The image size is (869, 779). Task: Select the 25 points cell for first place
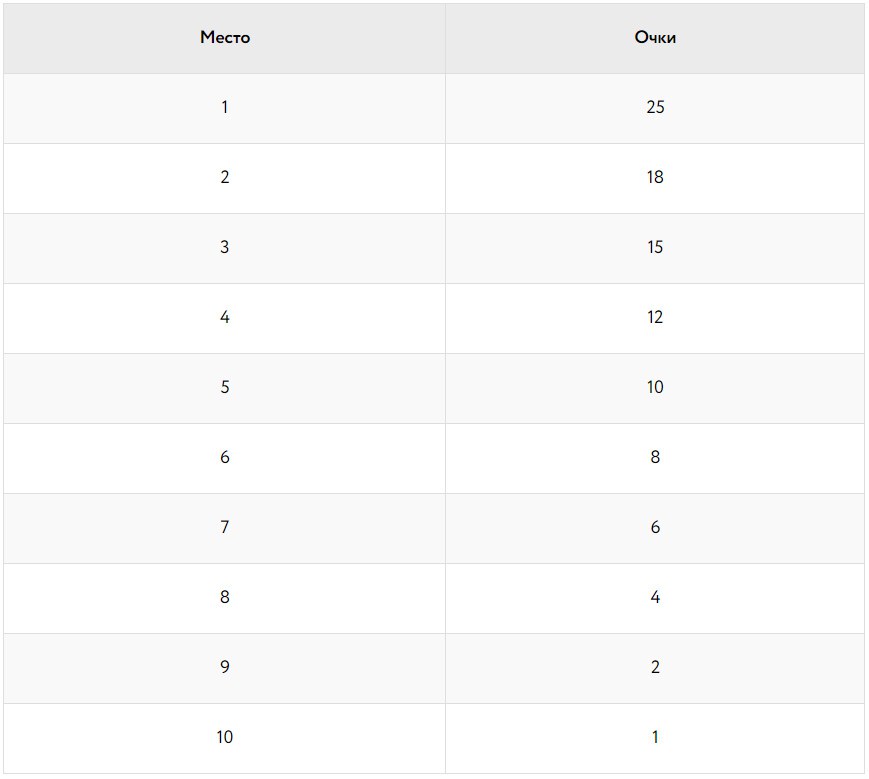coord(655,107)
